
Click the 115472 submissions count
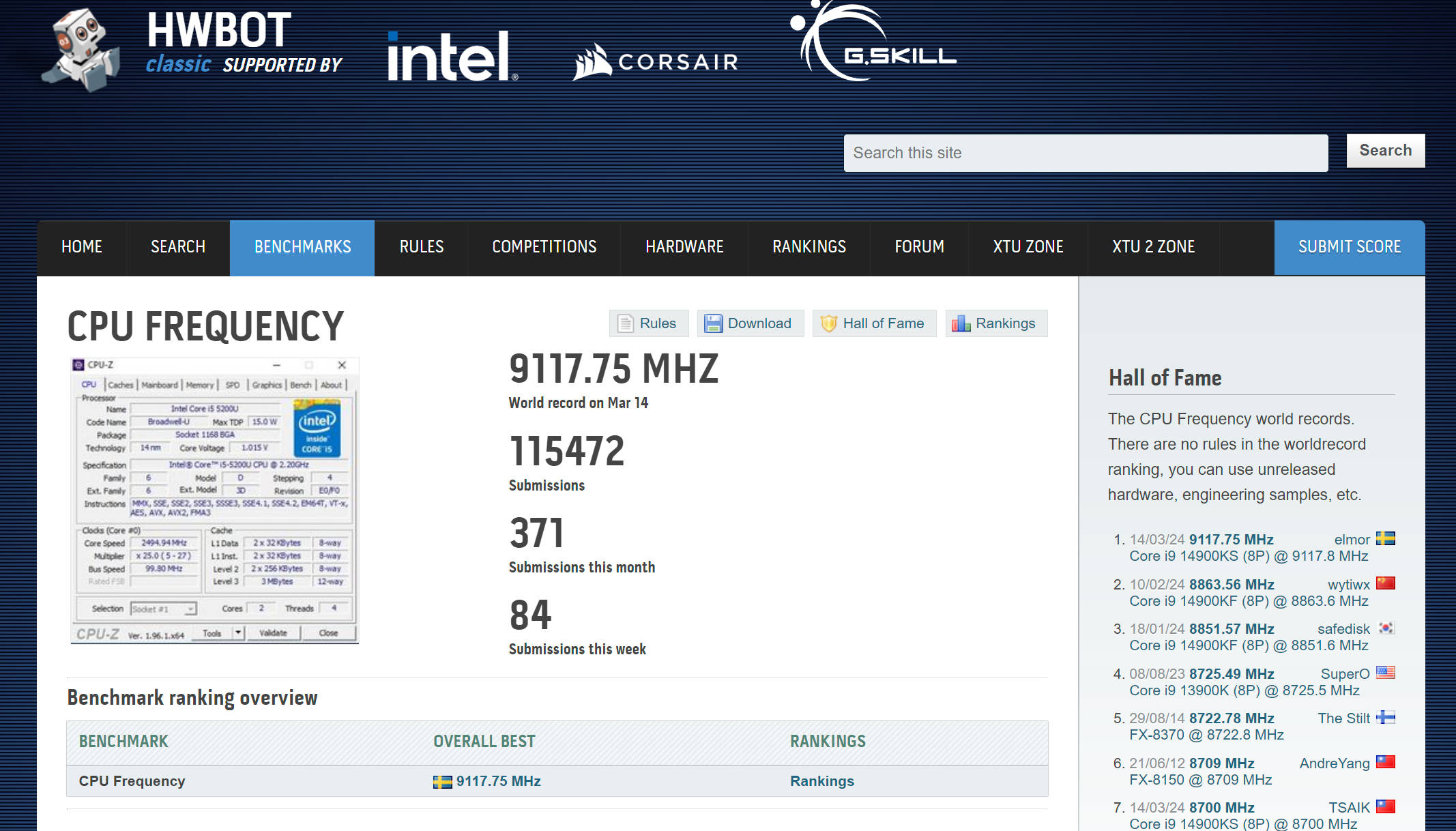click(x=567, y=451)
